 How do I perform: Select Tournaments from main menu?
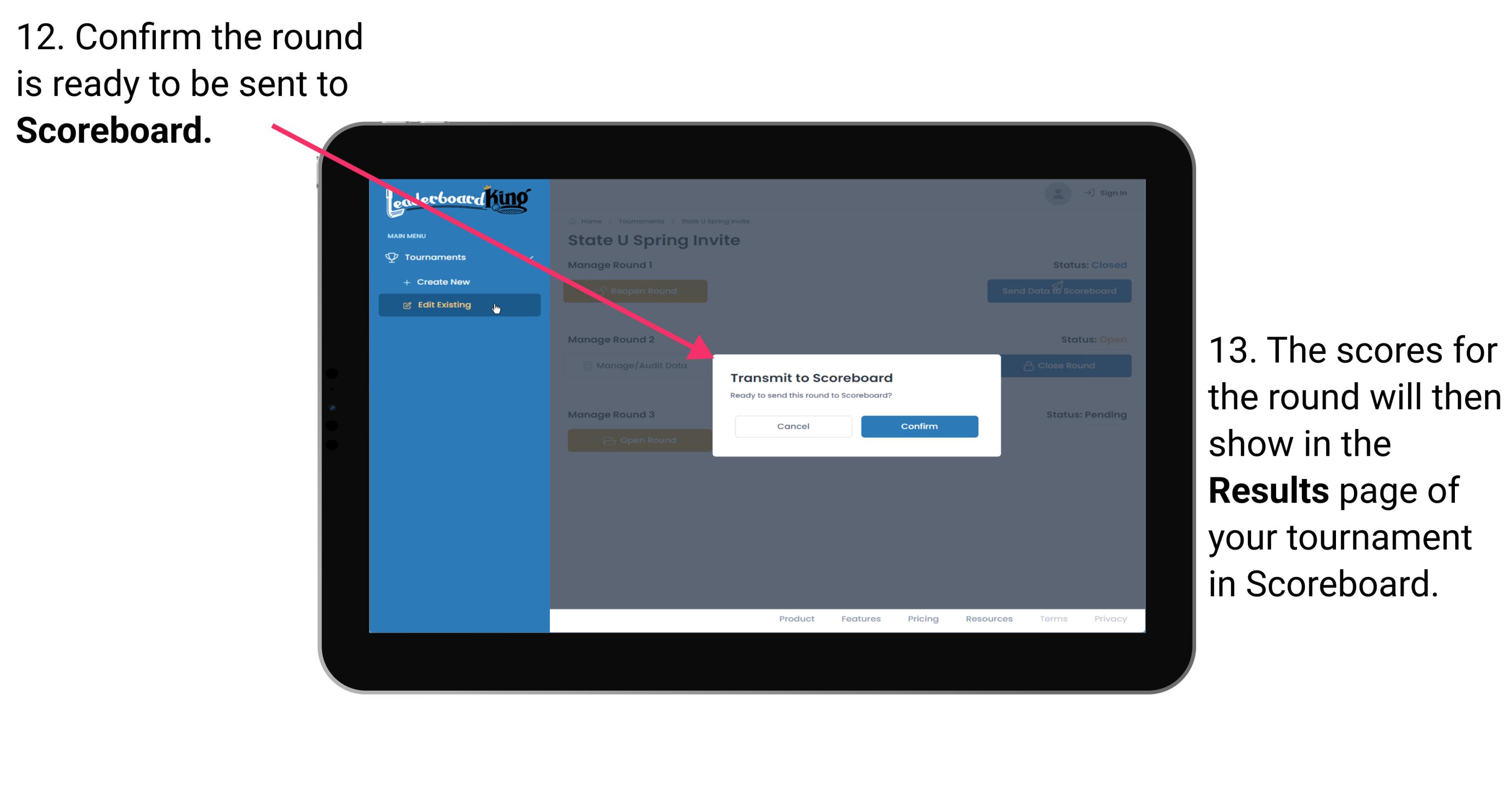pos(436,257)
